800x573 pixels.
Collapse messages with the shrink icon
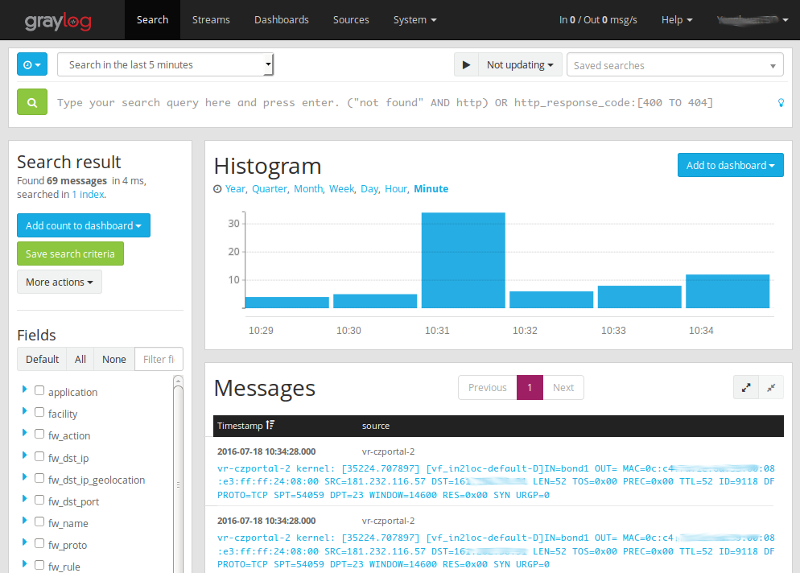click(x=771, y=388)
